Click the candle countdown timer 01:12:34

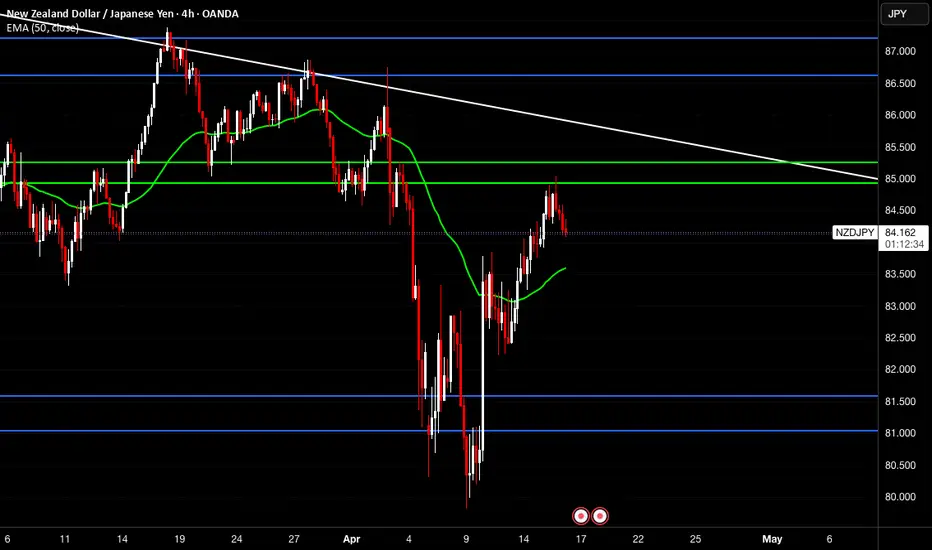click(x=904, y=244)
